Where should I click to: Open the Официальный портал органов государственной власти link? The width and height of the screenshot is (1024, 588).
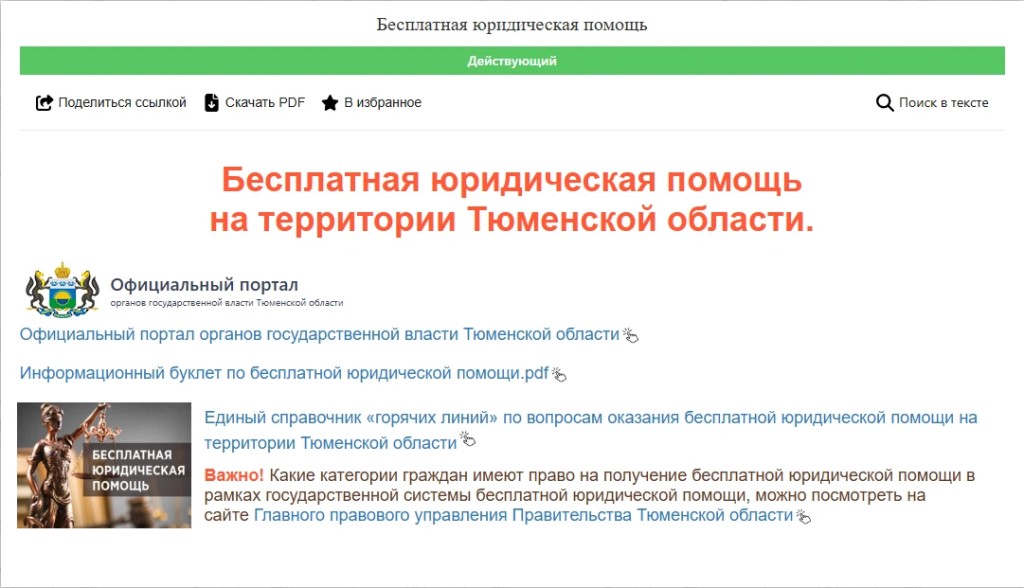320,335
